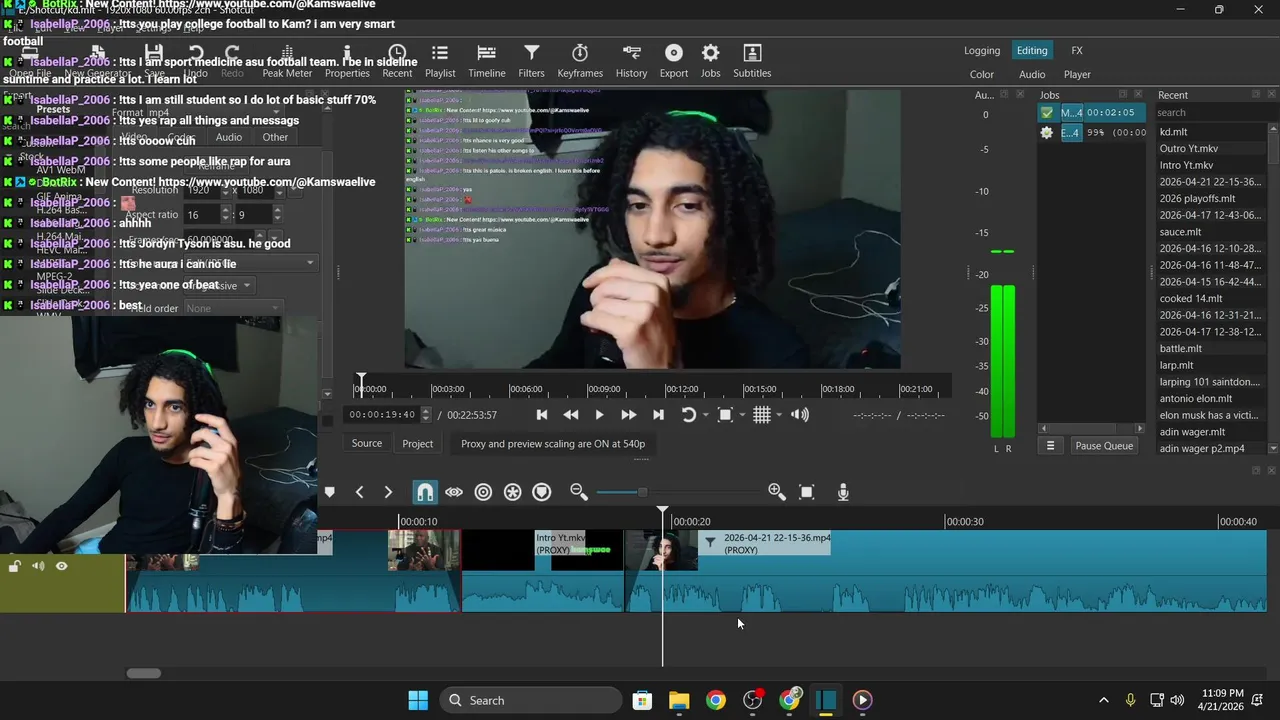Click the fast forward playback button
1280x720 pixels.
tap(629, 415)
